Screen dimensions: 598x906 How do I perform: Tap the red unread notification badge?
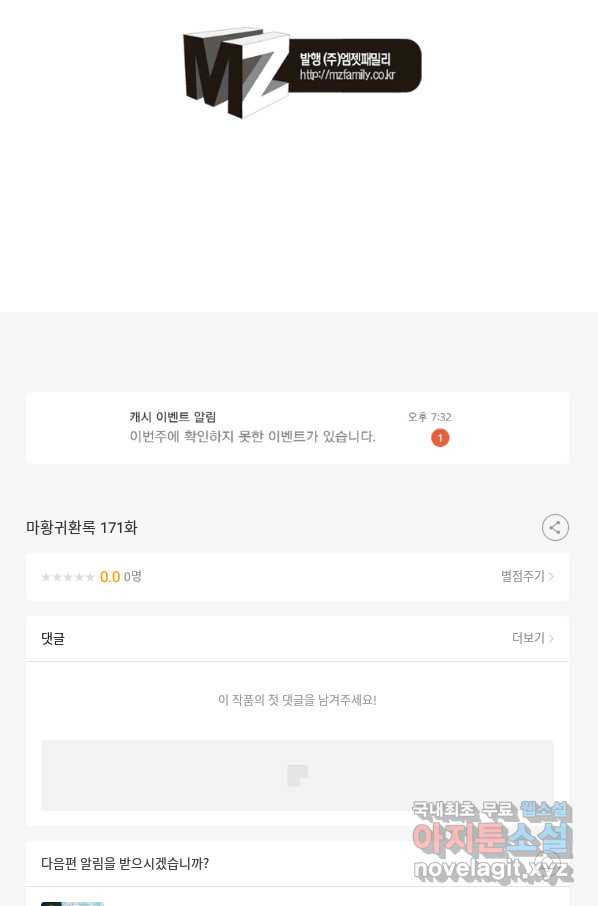440,438
